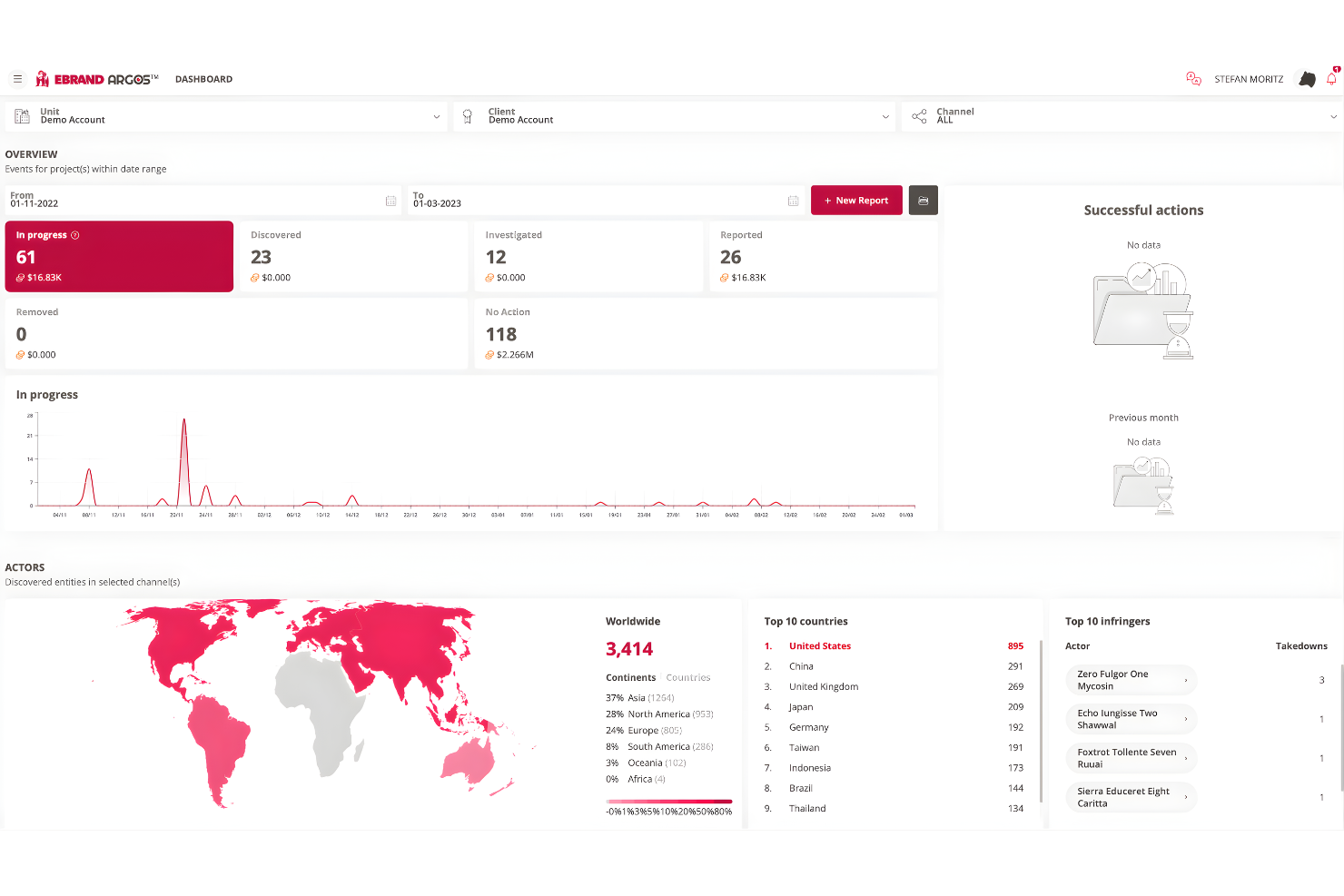This screenshot has height=896, width=1344.
Task: Open the hamburger navigation menu
Action: click(x=16, y=79)
